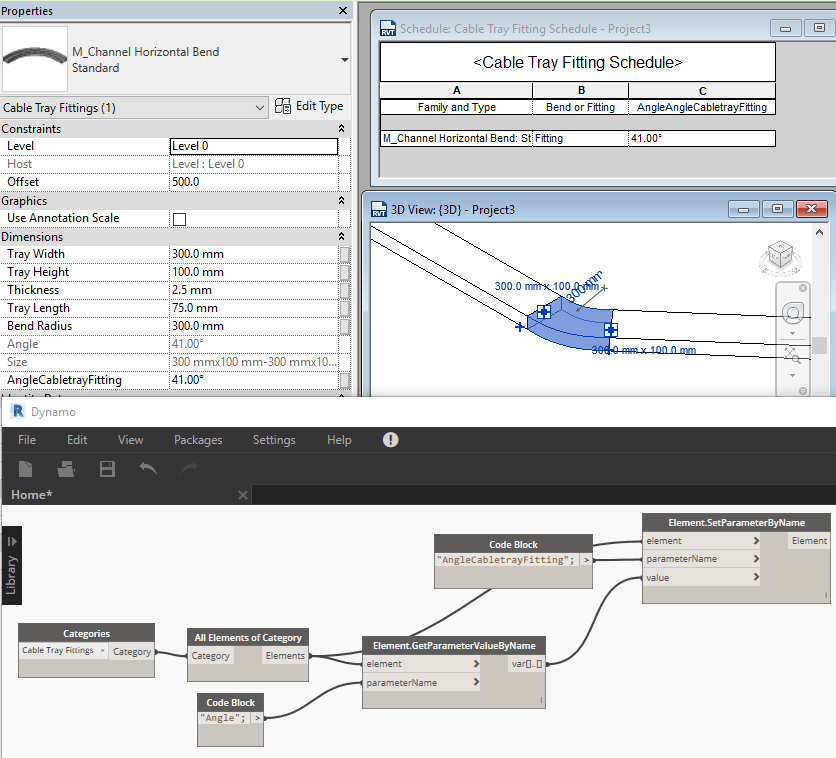The image size is (836, 758).
Task: Click the Thickness associate parameter button
Action: (x=345, y=291)
